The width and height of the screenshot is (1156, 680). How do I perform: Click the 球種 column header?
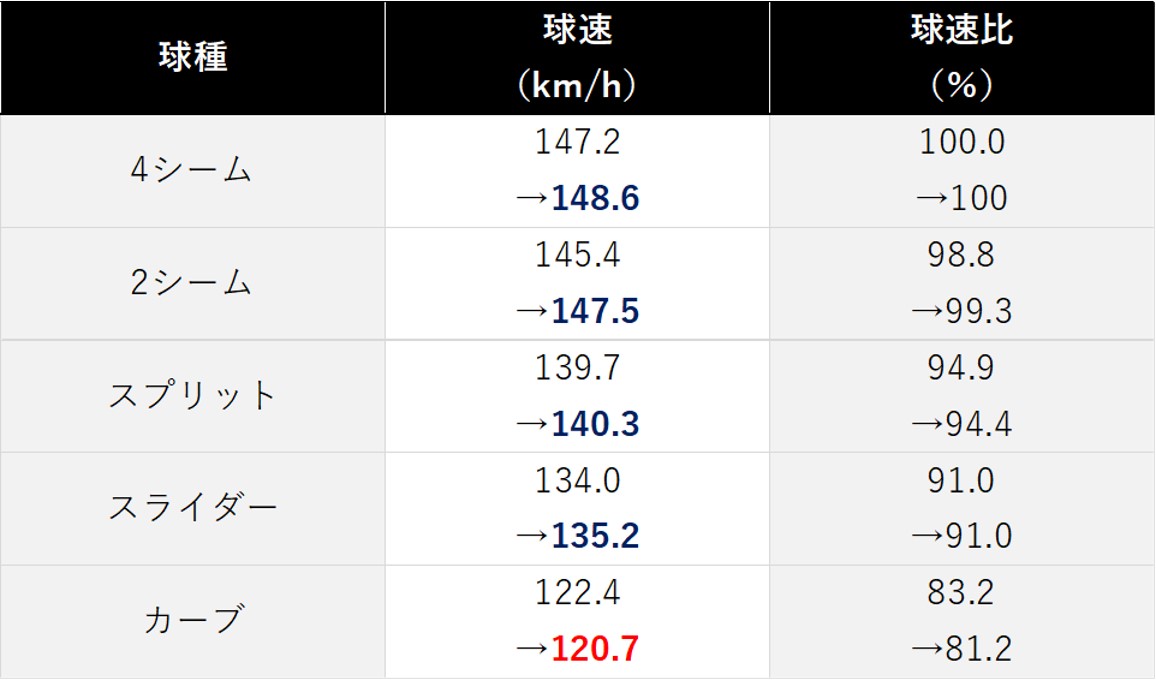(x=193, y=57)
